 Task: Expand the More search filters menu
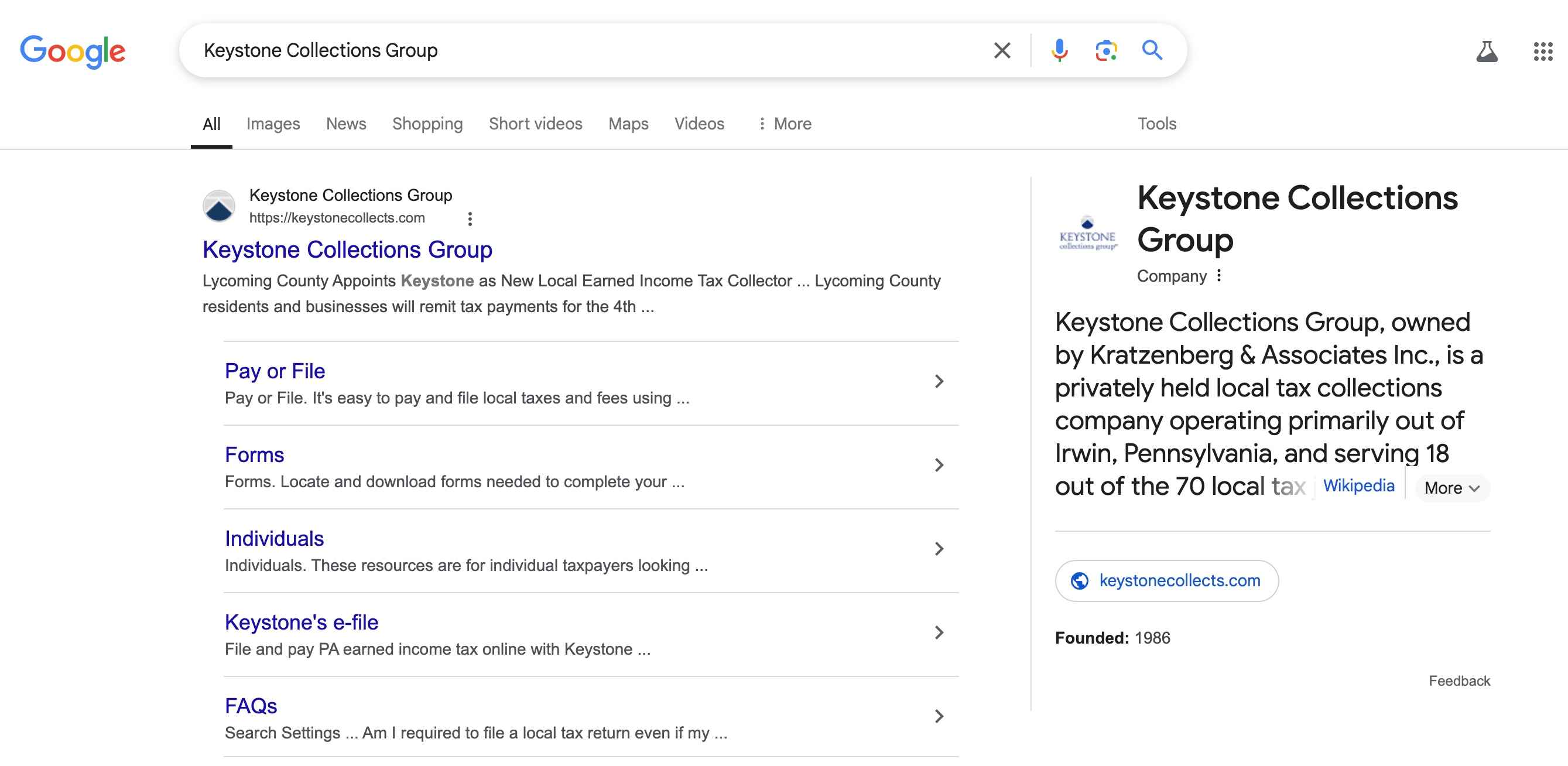[x=784, y=124]
